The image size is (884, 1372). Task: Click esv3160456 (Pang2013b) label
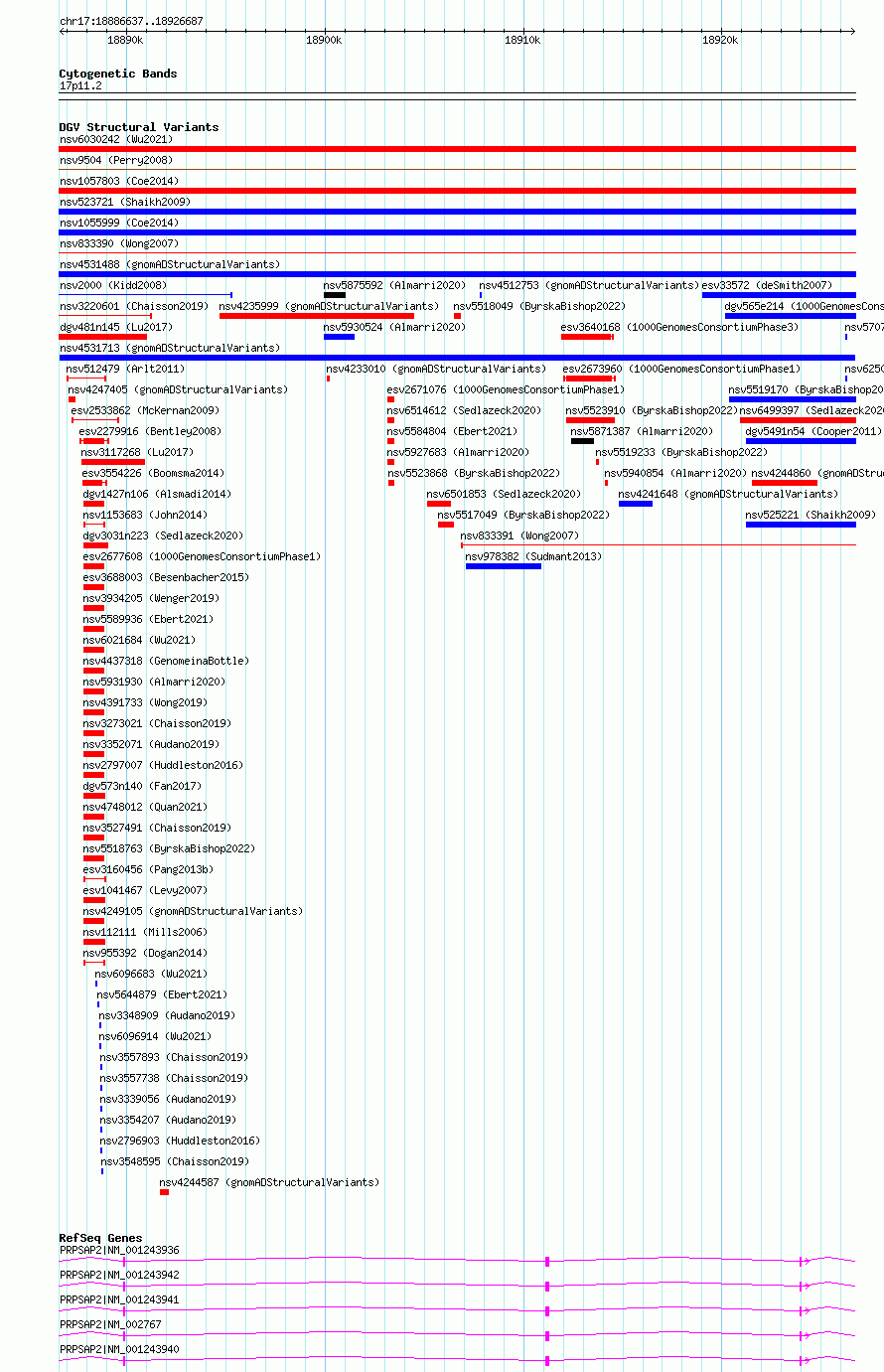(x=148, y=869)
